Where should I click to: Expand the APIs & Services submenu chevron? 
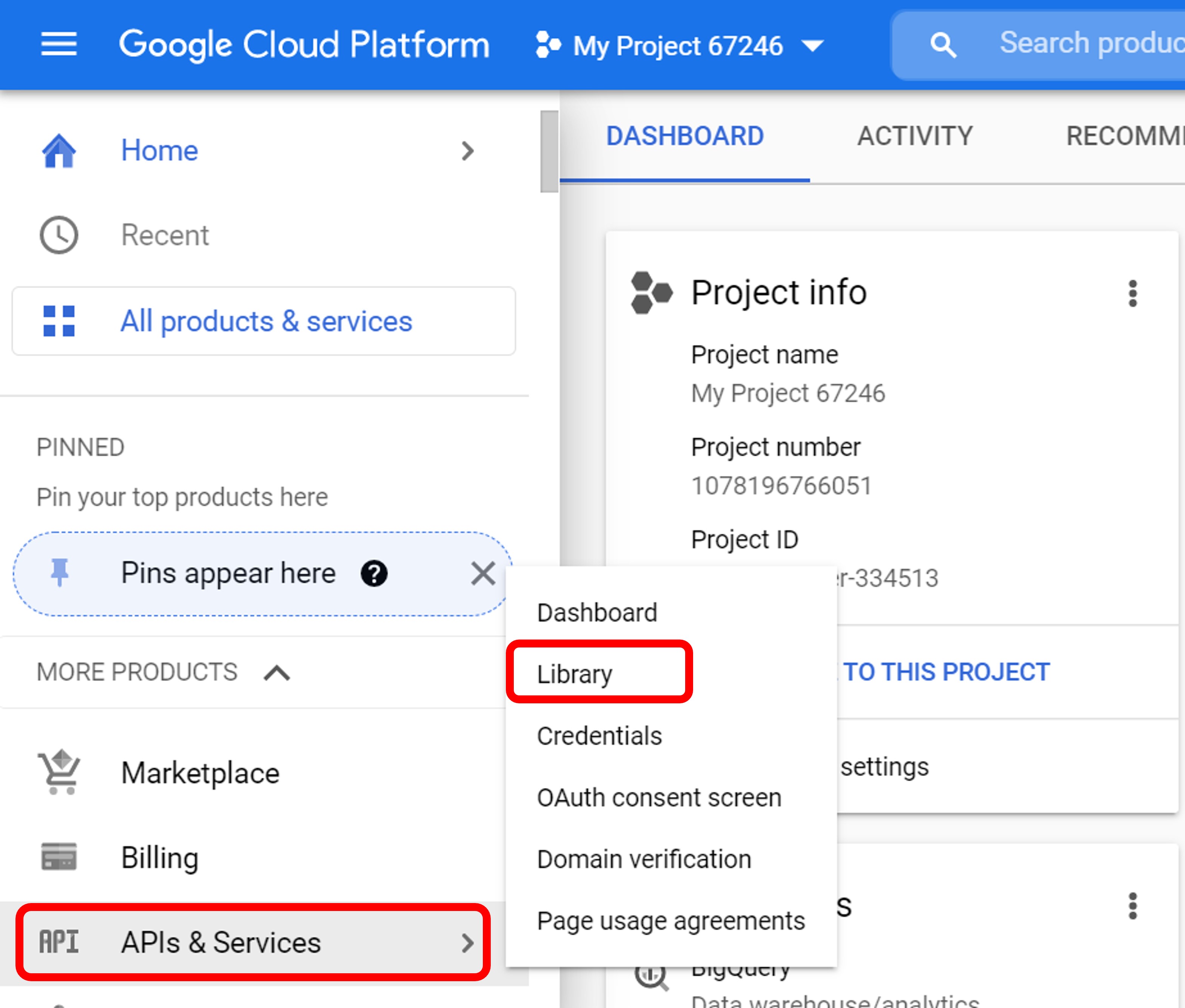click(x=467, y=943)
